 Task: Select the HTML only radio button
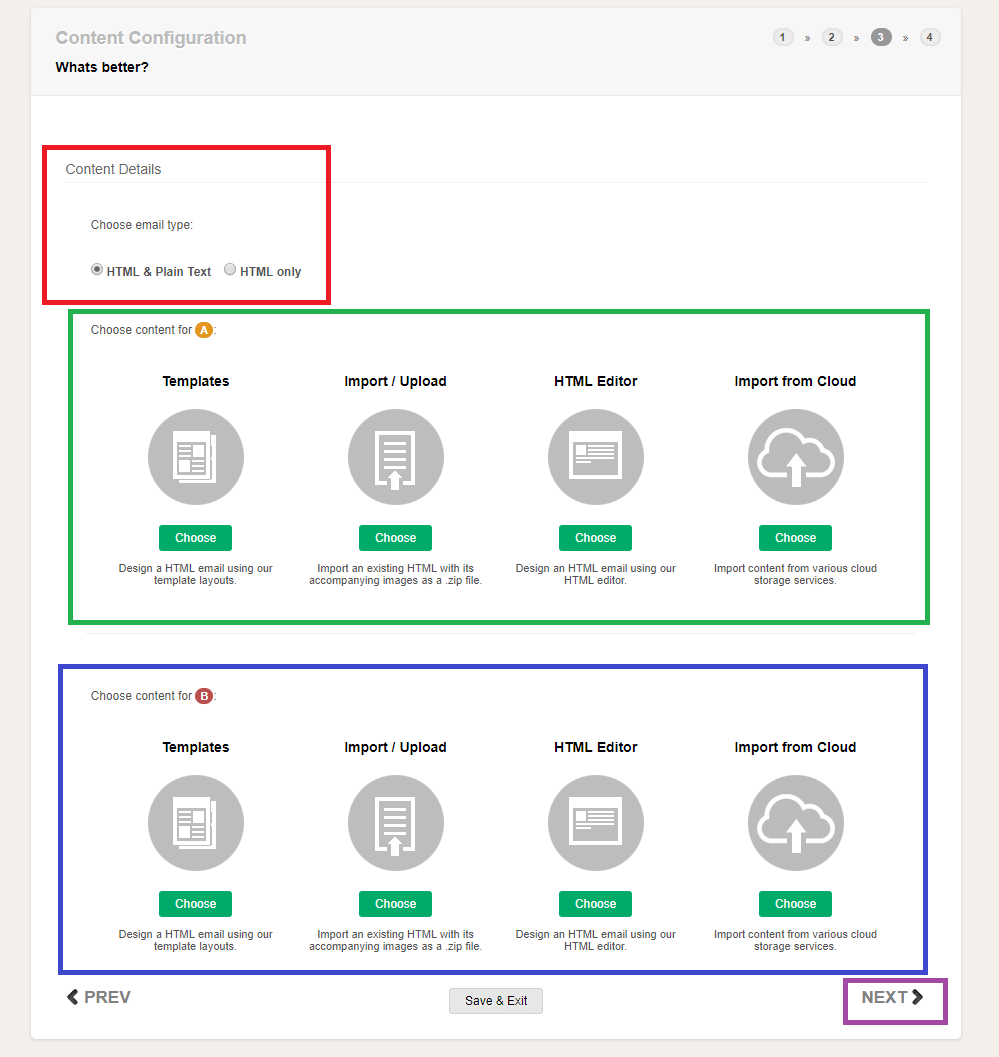point(230,270)
